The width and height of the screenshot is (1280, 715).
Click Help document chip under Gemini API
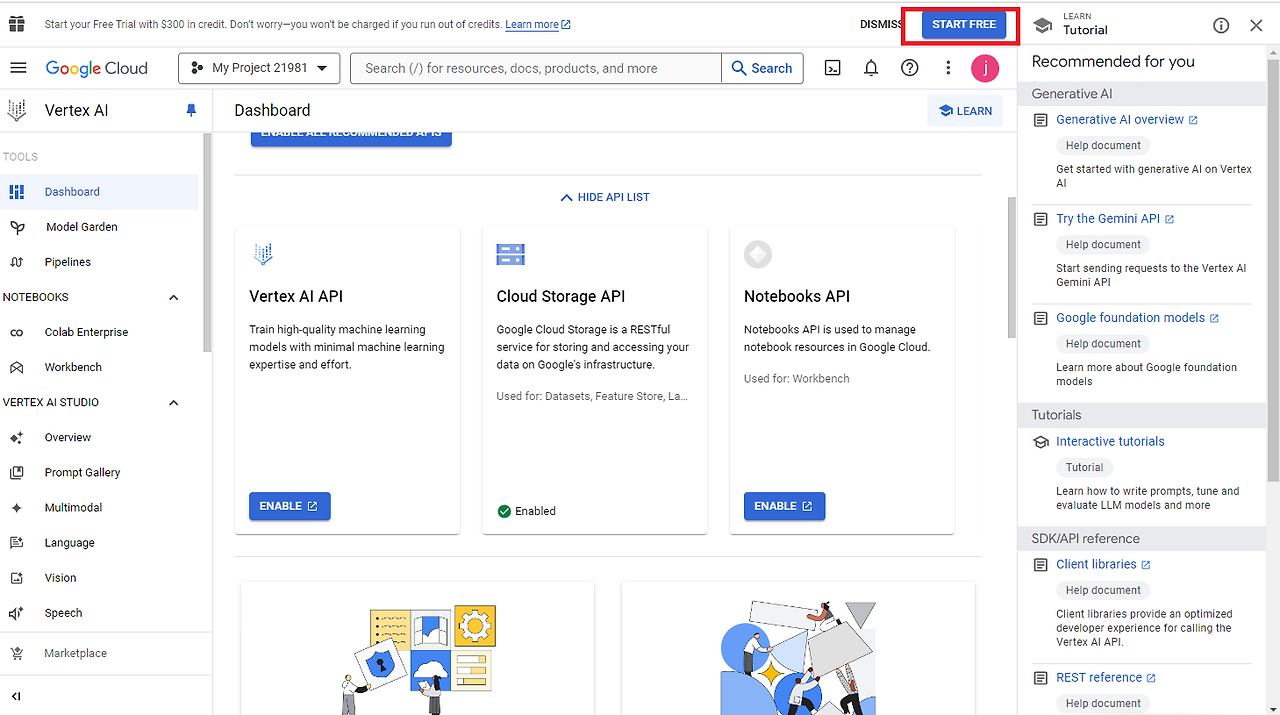point(1103,244)
